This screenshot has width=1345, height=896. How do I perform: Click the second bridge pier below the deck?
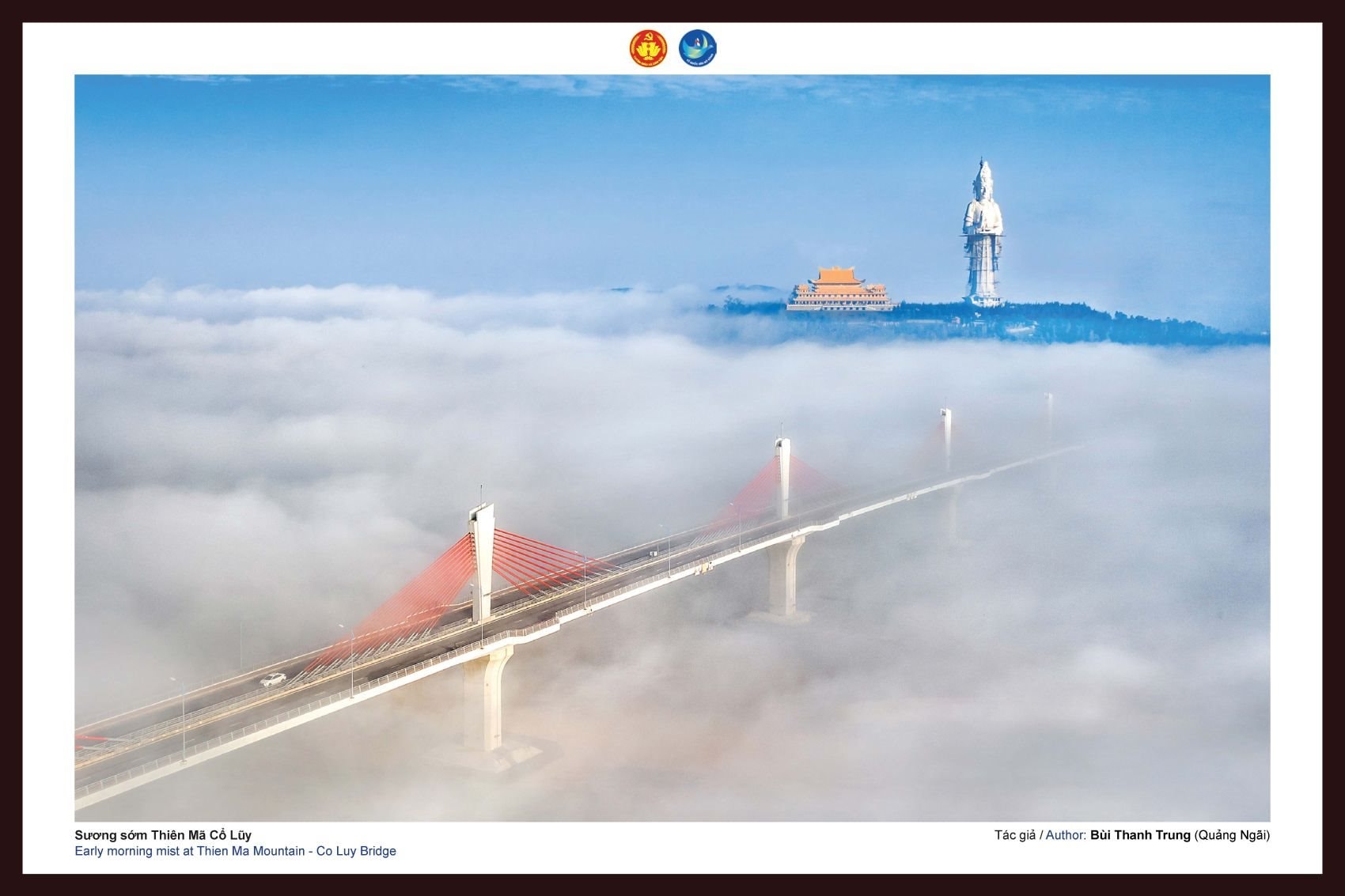point(784,577)
